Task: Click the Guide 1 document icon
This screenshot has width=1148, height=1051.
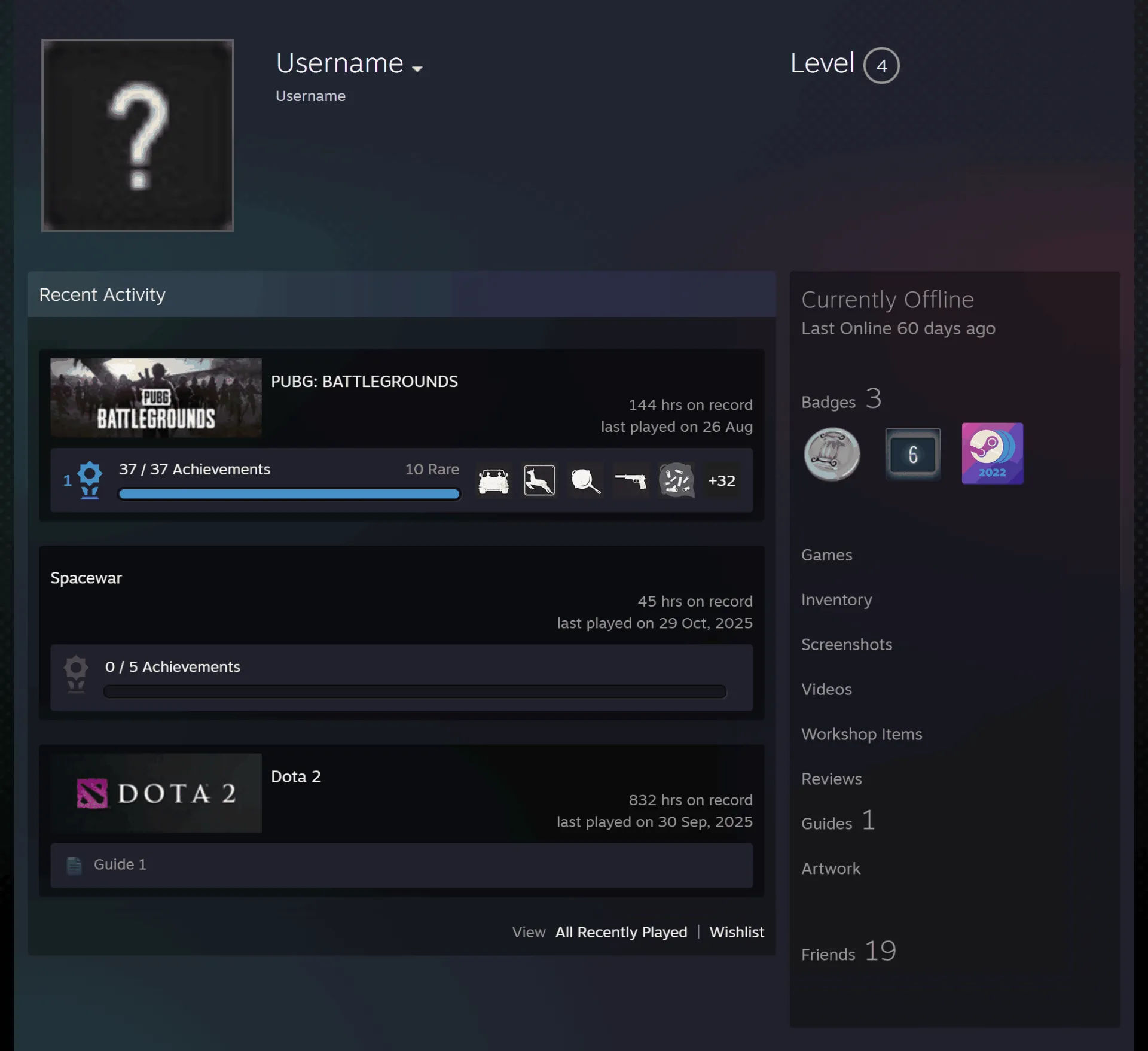Action: click(x=74, y=865)
